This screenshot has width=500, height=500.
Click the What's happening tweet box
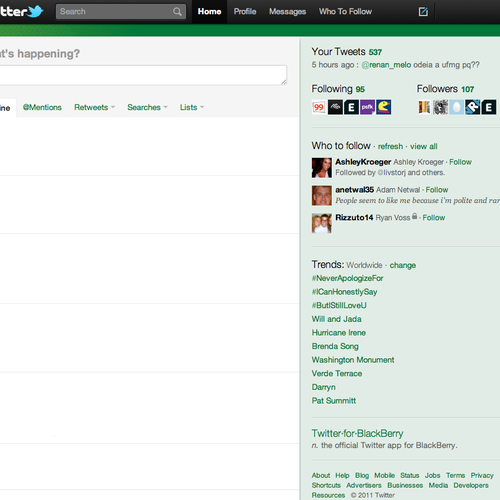click(x=143, y=75)
